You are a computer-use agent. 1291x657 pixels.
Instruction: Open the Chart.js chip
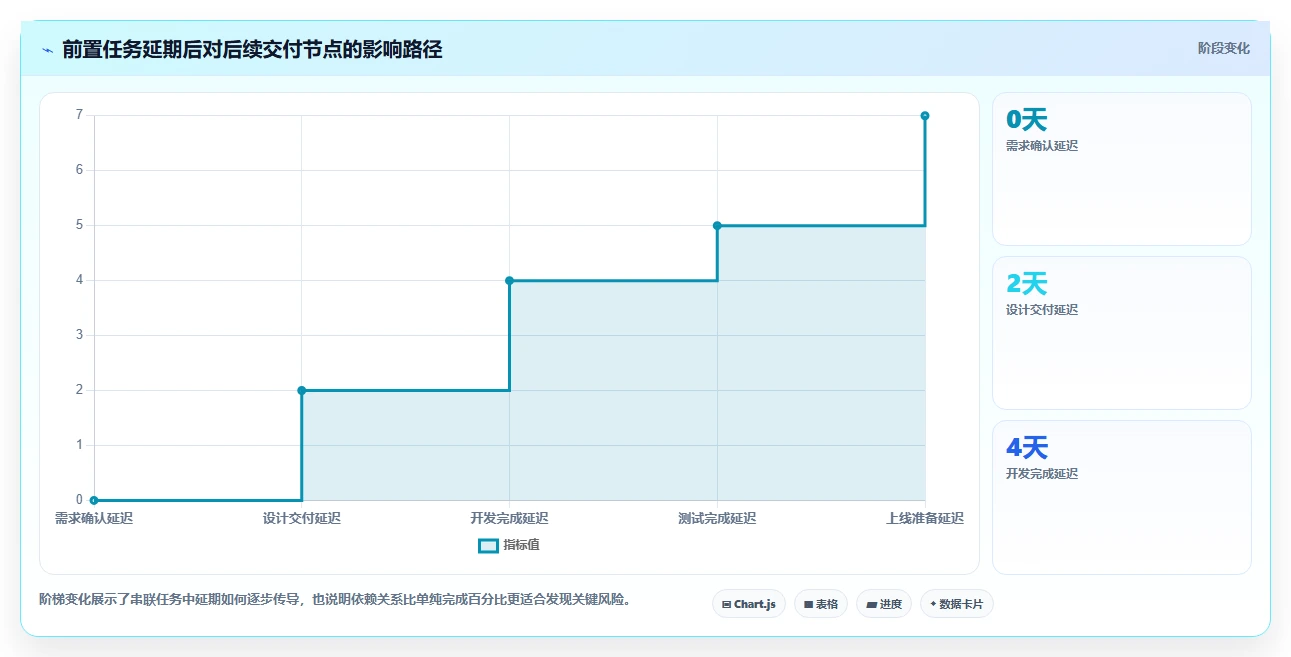click(749, 604)
